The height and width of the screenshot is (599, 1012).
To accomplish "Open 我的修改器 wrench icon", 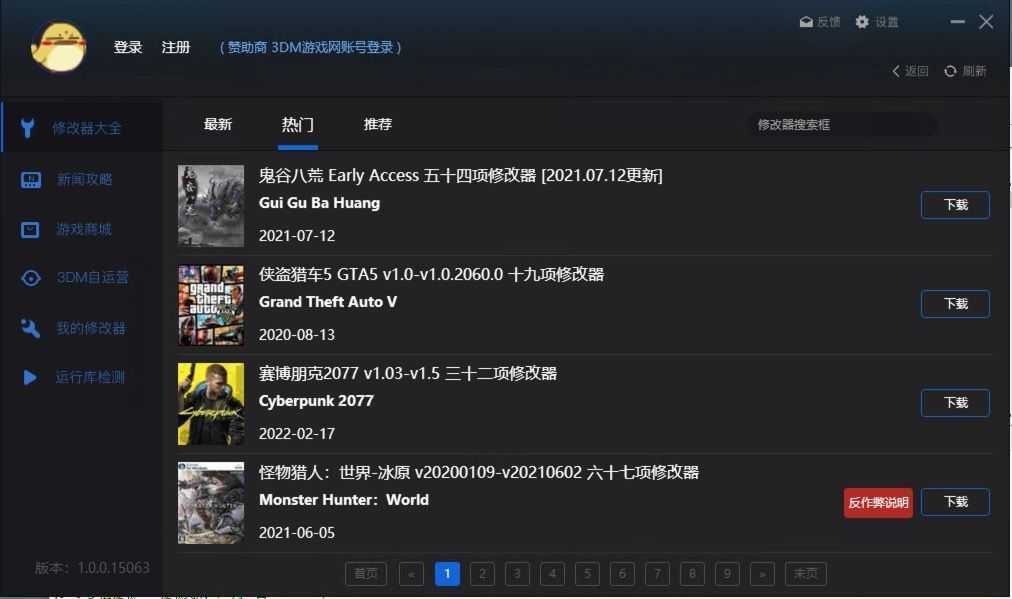I will point(30,328).
